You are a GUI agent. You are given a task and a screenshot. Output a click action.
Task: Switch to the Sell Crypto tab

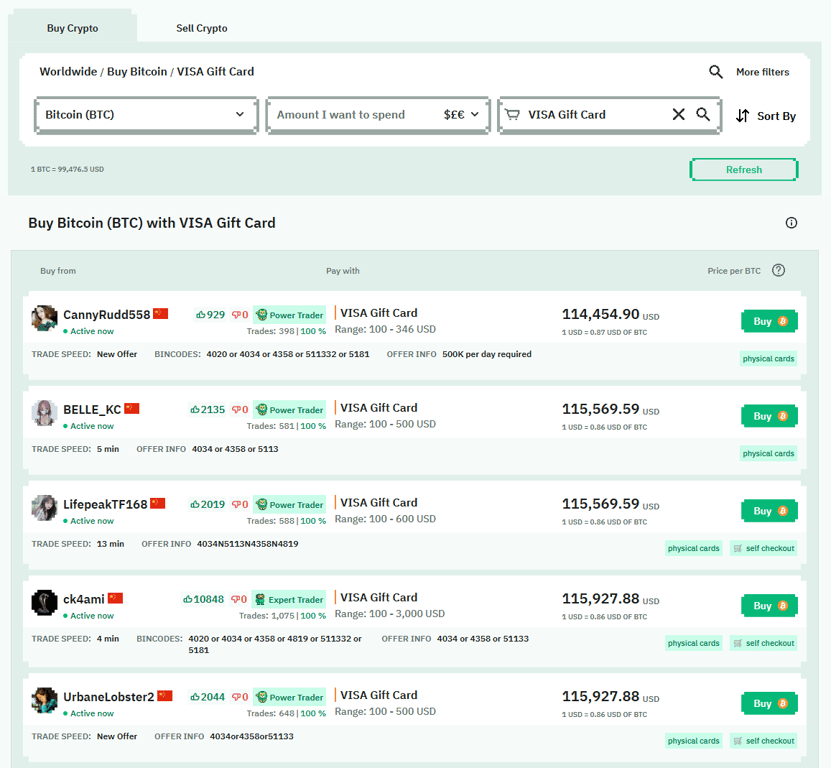(201, 28)
